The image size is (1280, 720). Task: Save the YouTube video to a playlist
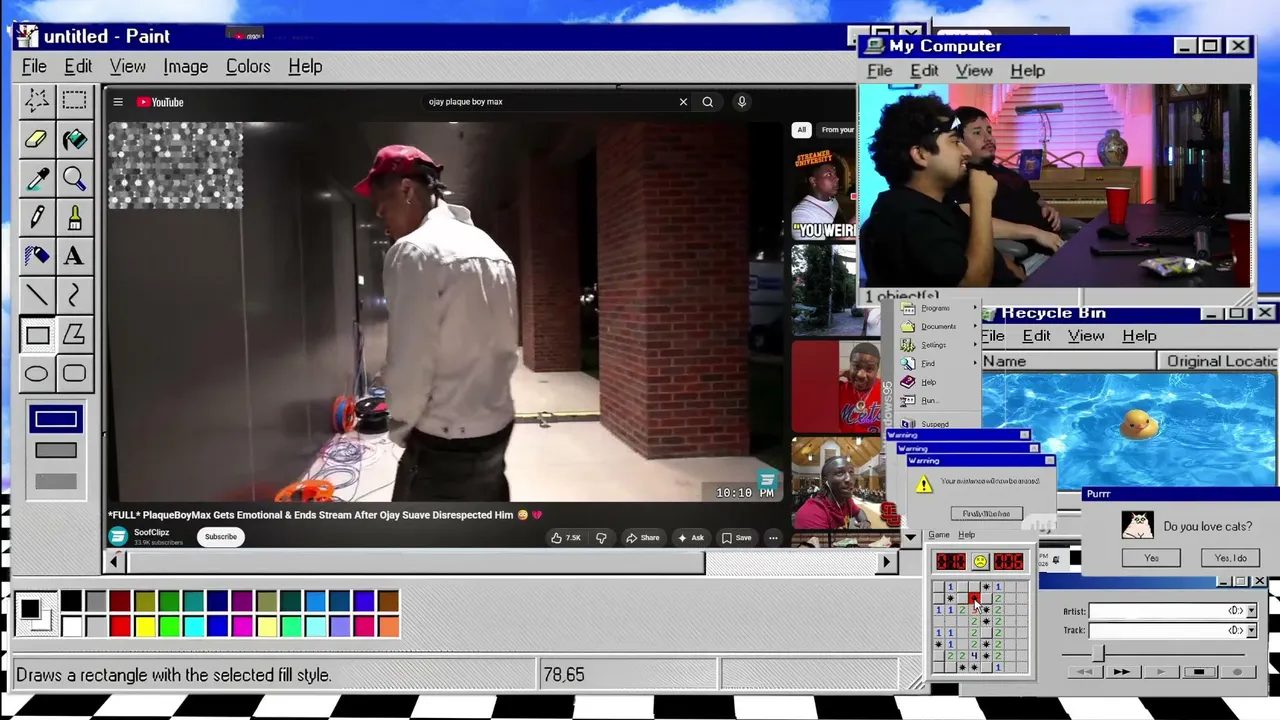pyautogui.click(x=736, y=538)
